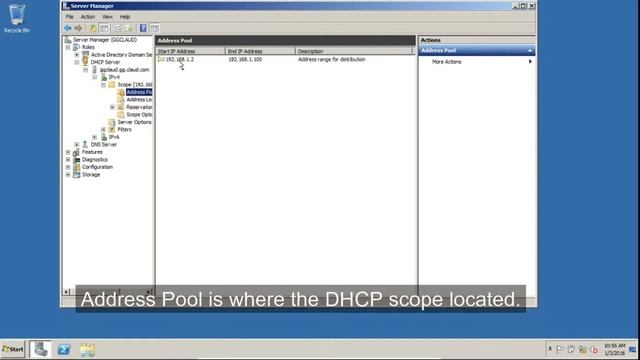Click the blue Help toolbar icon
640x360 pixels.
click(x=143, y=28)
